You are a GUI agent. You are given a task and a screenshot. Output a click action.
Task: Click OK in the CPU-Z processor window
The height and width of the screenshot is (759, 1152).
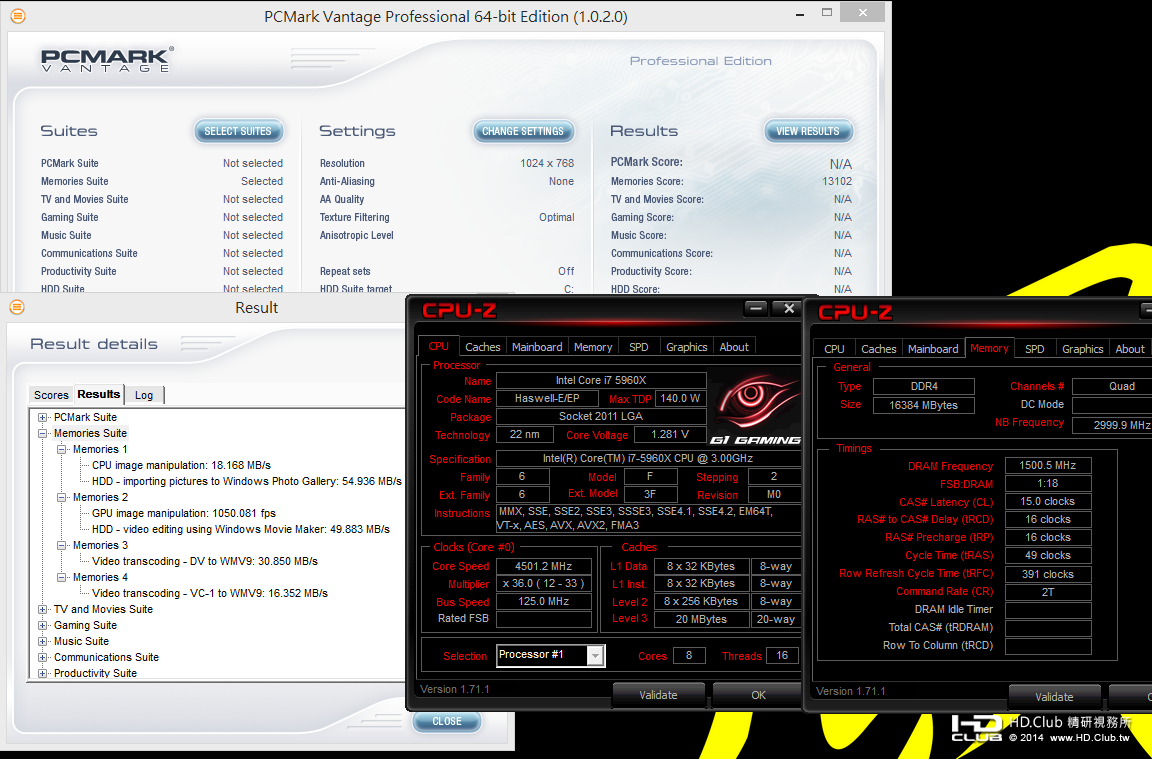[758, 695]
